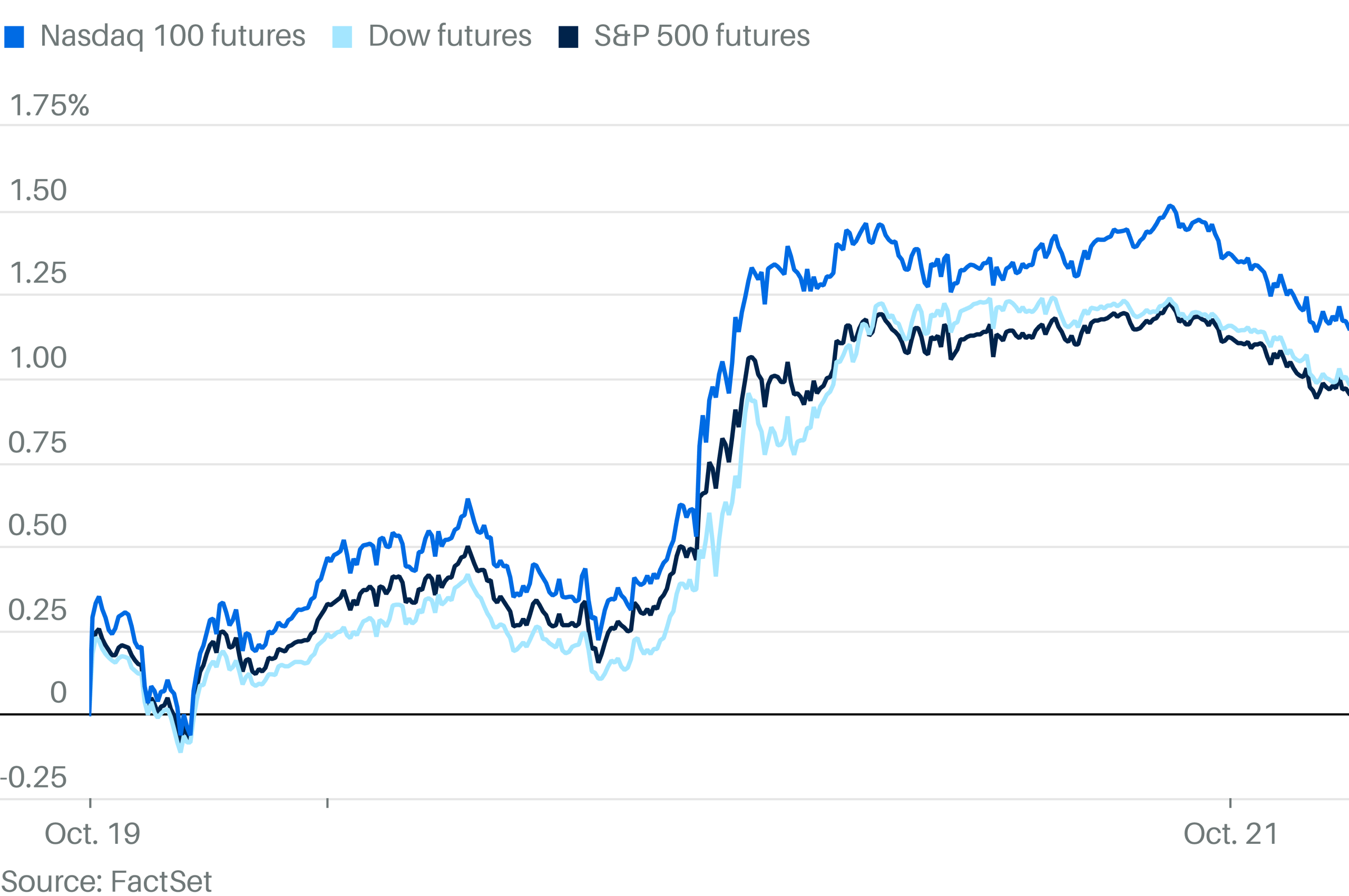Viewport: 1349px width, 896px height.
Task: Click the "Source: FactSet" credit text
Action: [x=106, y=881]
